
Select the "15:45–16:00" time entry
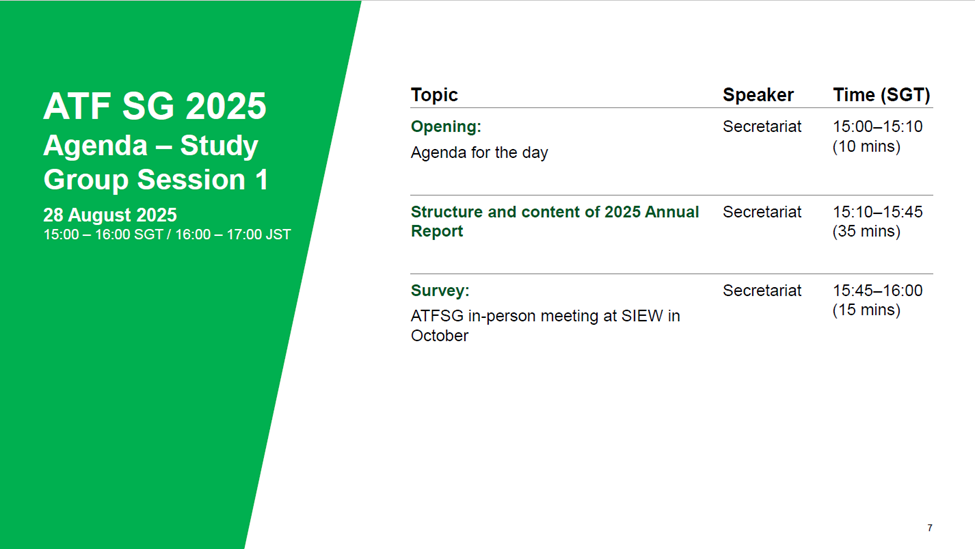pyautogui.click(x=877, y=291)
